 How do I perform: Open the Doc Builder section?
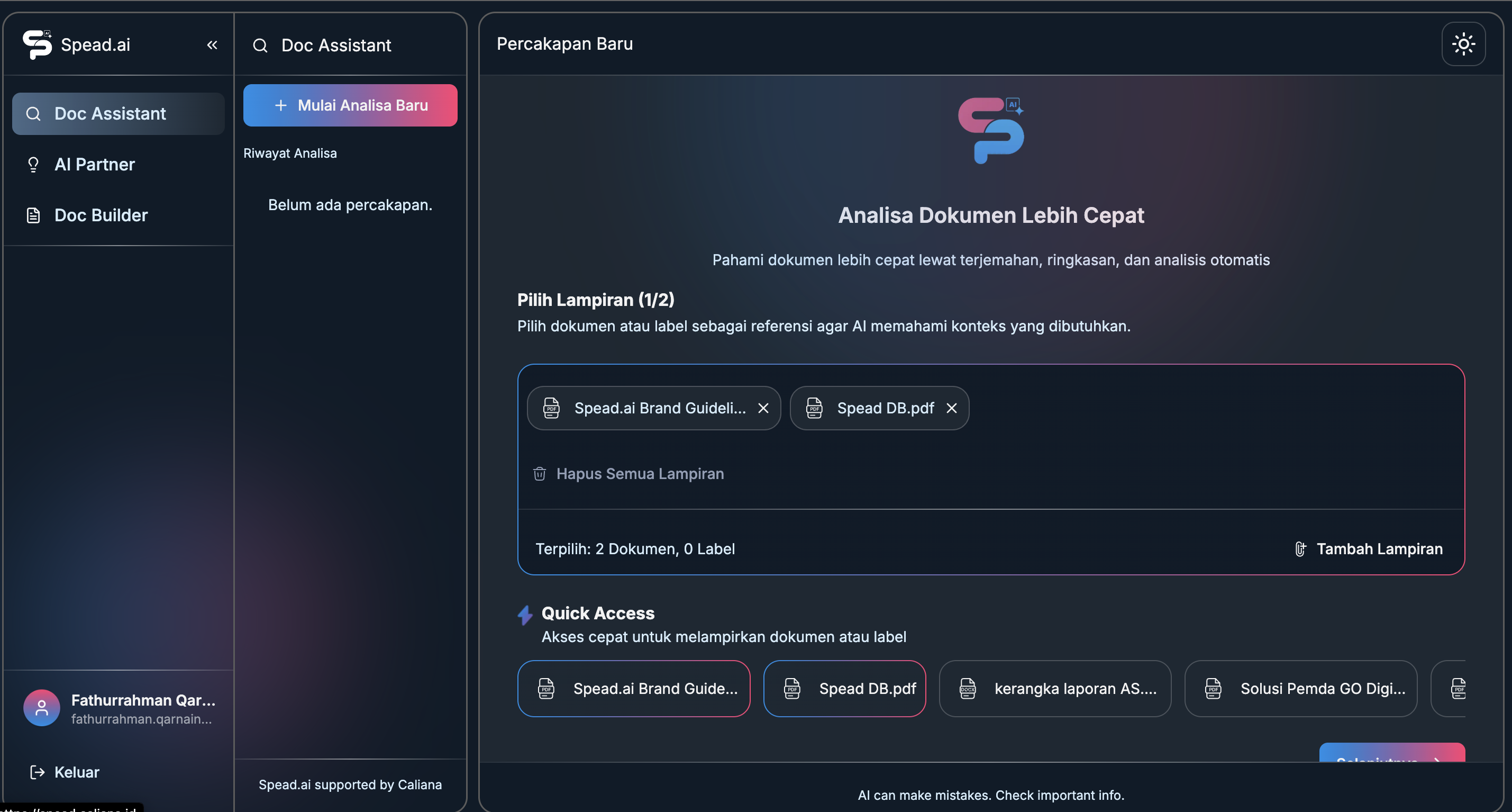tap(101, 215)
